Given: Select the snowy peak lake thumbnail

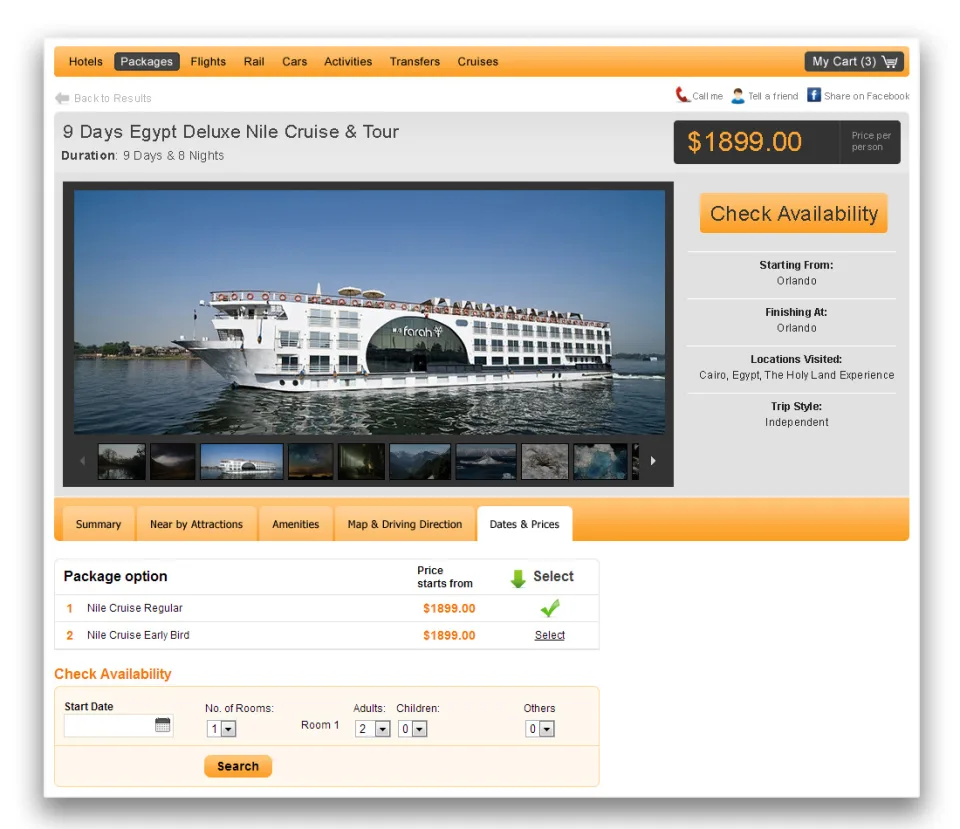Looking at the screenshot, I should coord(486,461).
